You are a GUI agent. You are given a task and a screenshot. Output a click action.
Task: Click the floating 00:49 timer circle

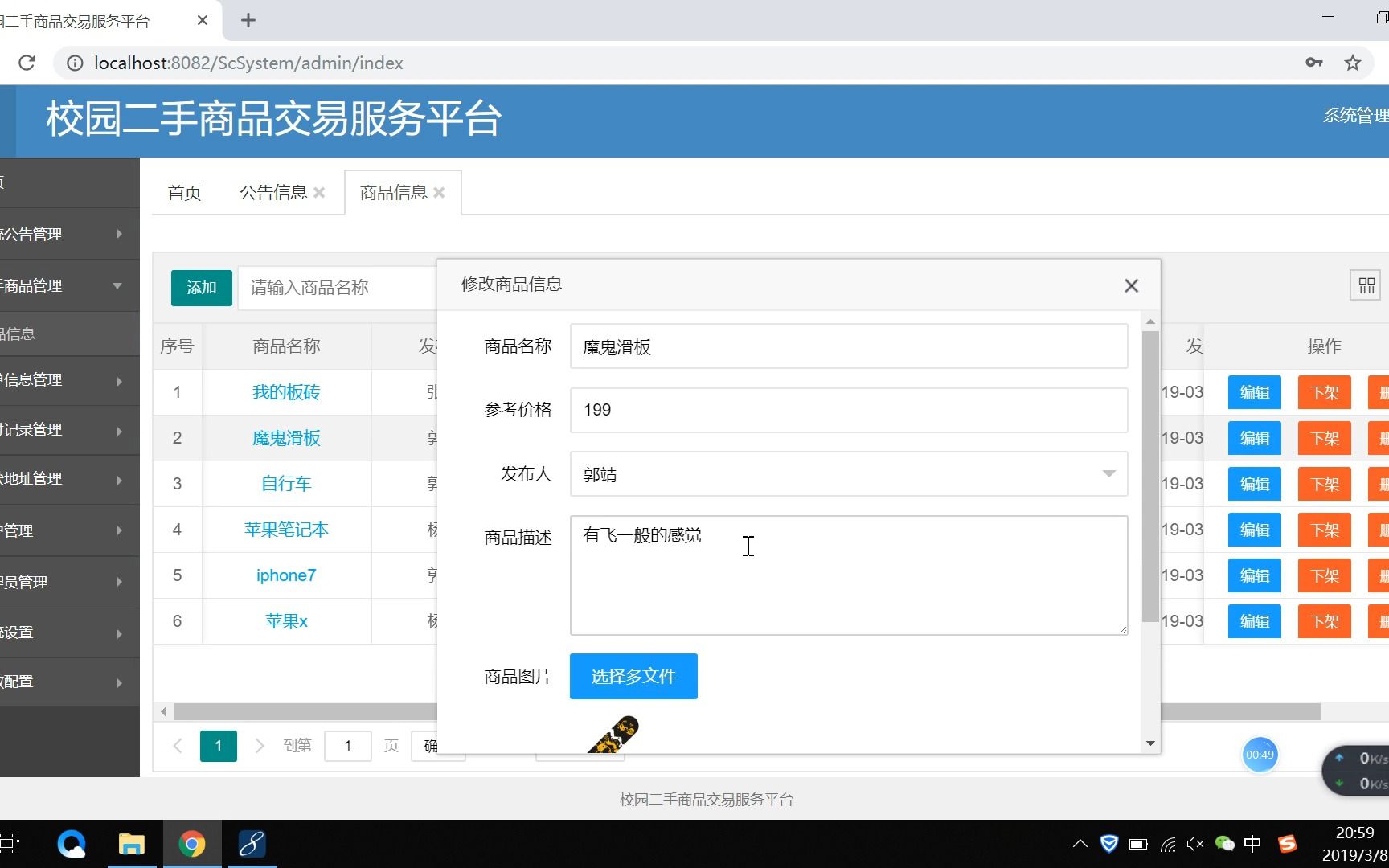coord(1260,755)
